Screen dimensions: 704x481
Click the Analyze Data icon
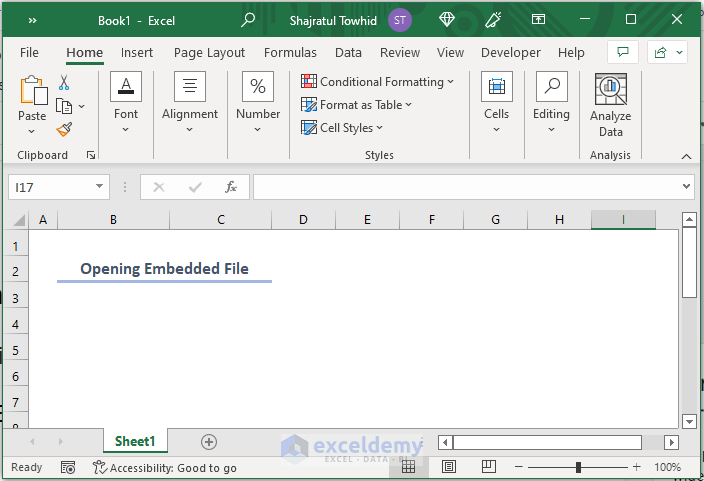point(611,89)
